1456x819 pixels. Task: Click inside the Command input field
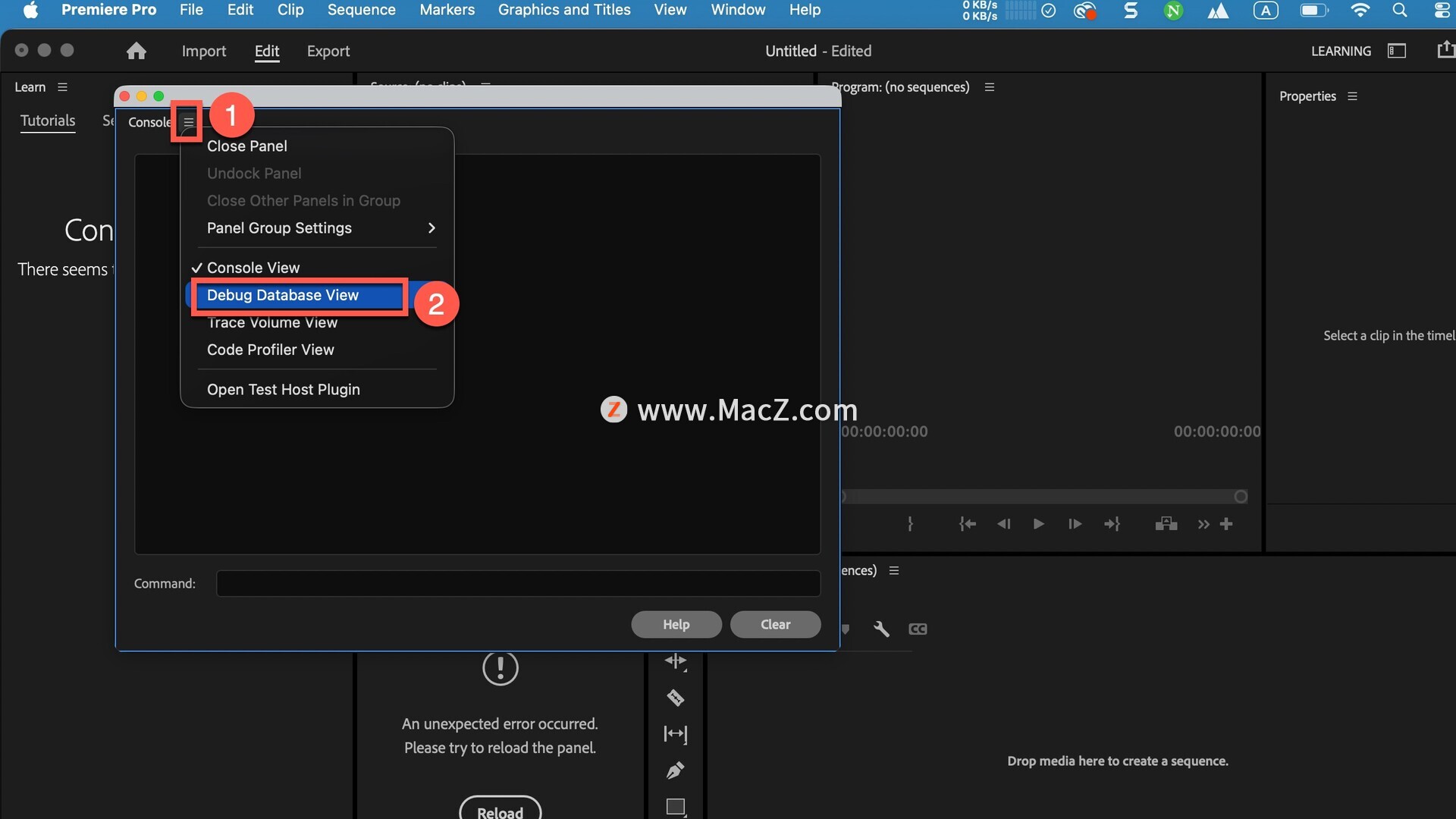(x=518, y=583)
